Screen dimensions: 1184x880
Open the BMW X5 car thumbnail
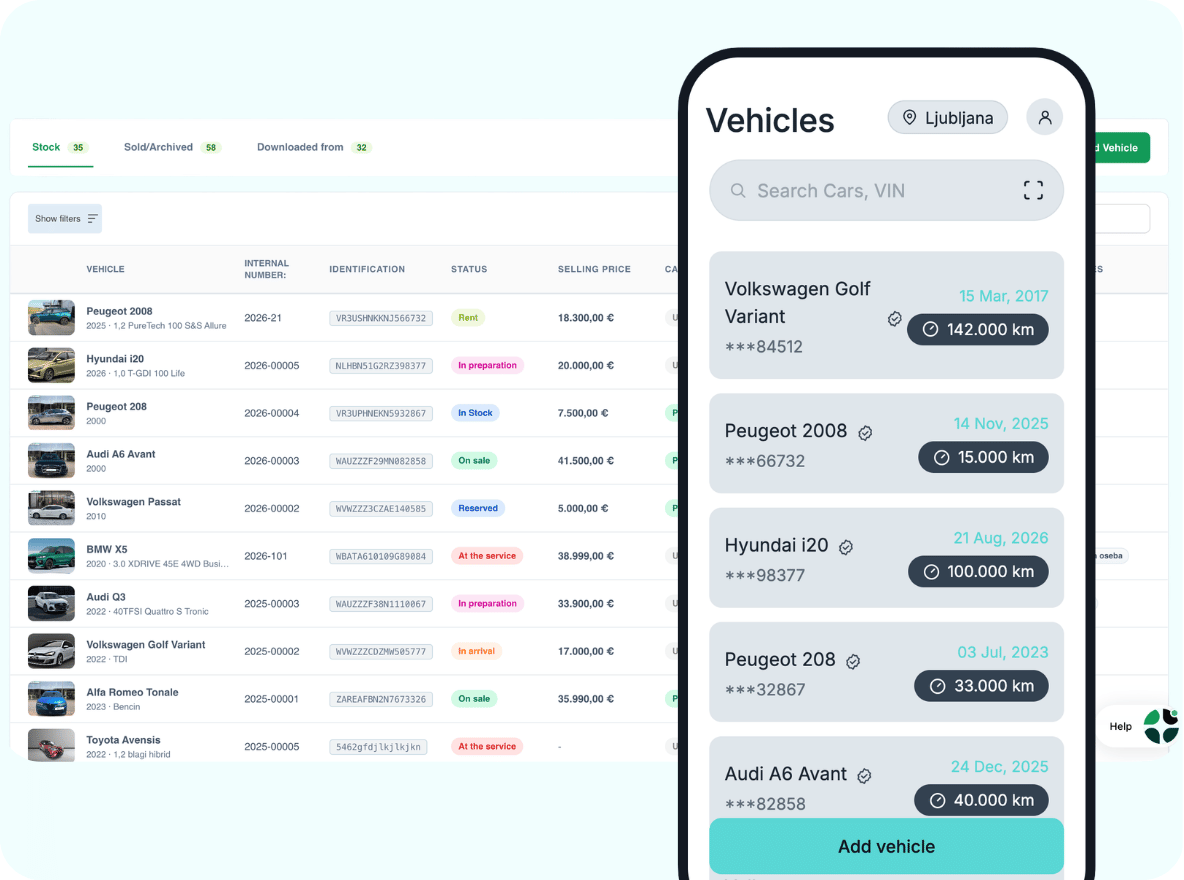[51, 556]
